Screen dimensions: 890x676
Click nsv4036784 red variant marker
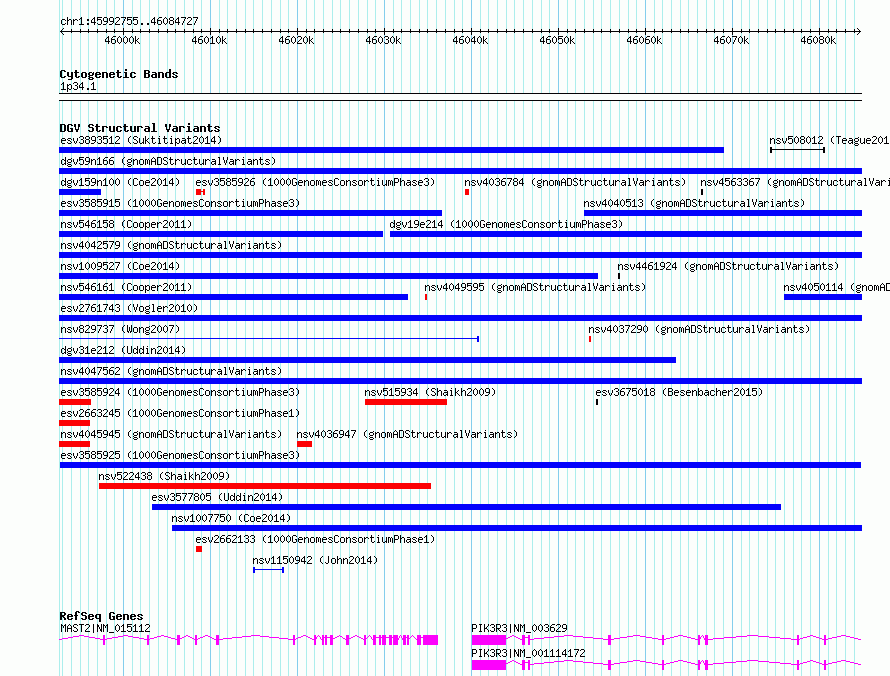point(467,192)
